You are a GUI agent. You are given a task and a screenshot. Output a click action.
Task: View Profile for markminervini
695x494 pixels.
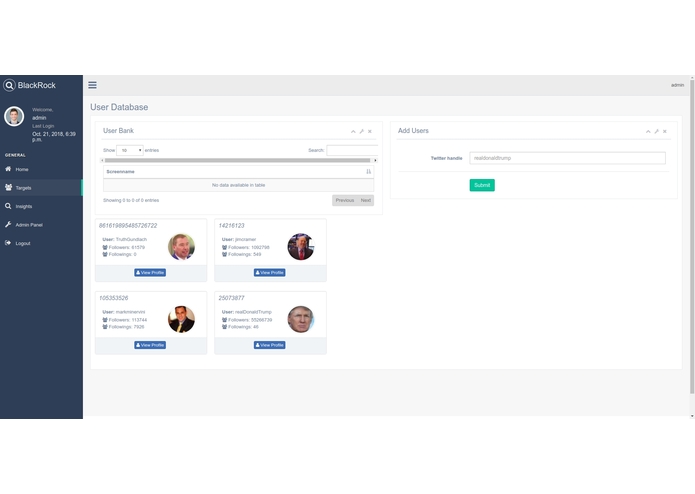tap(150, 345)
